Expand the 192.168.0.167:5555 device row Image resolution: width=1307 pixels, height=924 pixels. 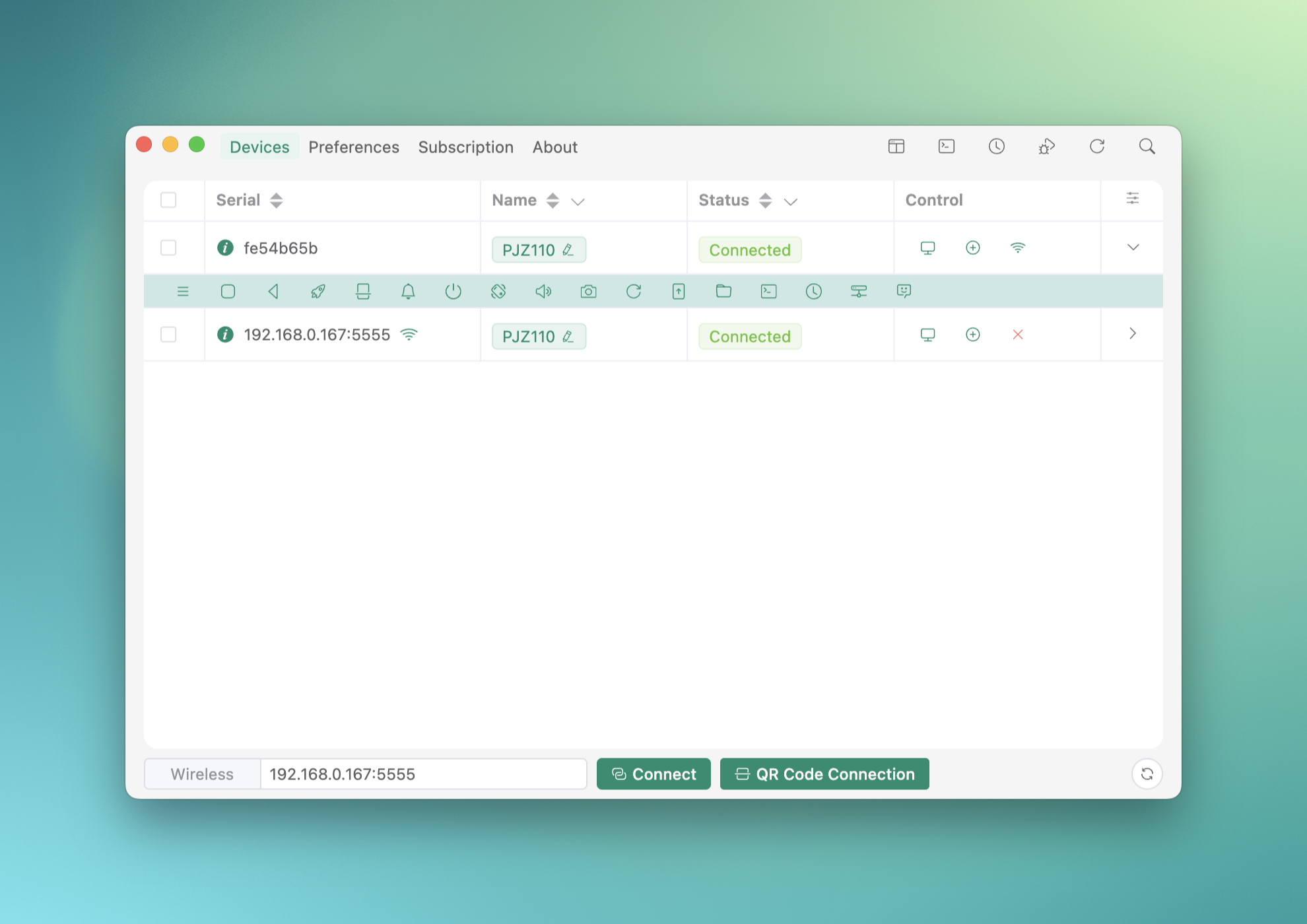click(x=1133, y=334)
